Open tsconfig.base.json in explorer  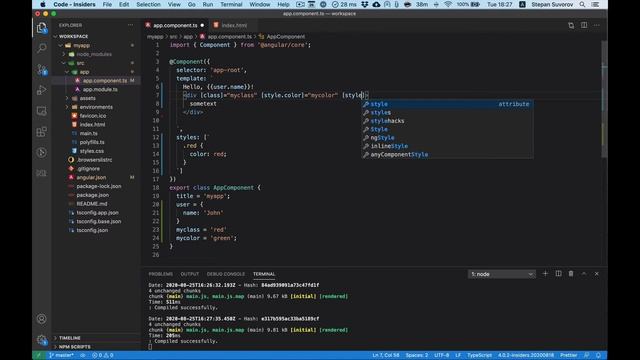[x=96, y=221]
